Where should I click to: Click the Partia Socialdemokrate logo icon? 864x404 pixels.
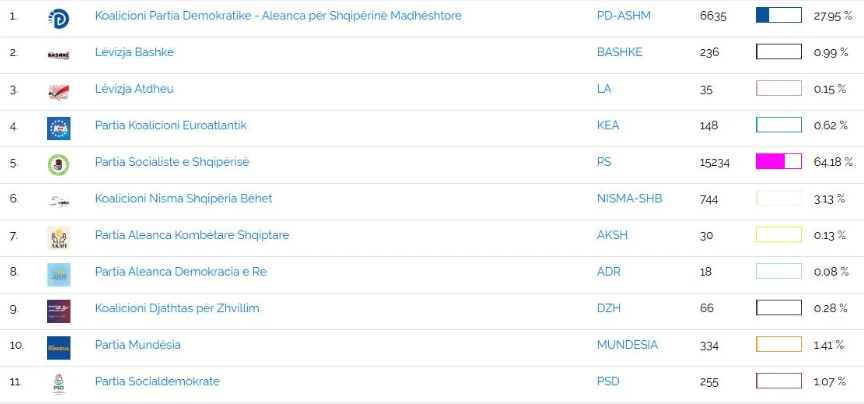click(x=58, y=383)
